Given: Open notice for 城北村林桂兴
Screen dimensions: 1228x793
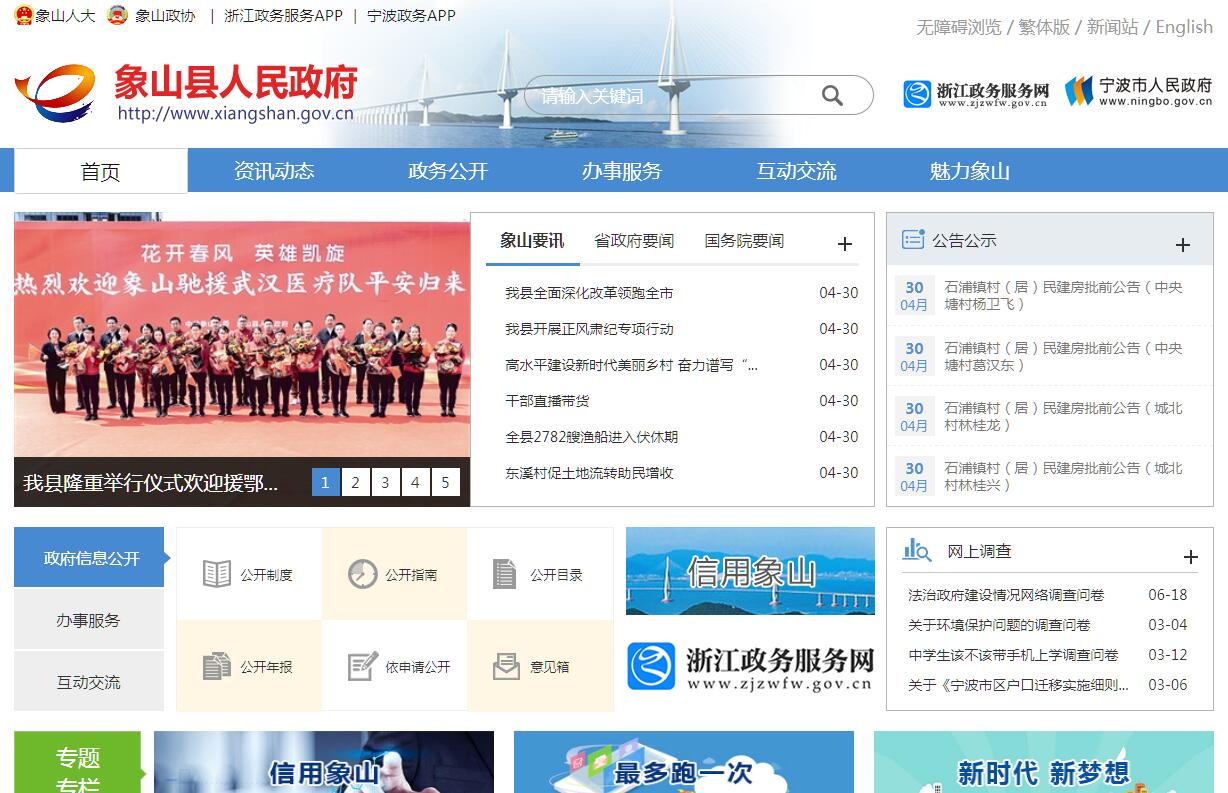Looking at the screenshot, I should tap(1063, 476).
